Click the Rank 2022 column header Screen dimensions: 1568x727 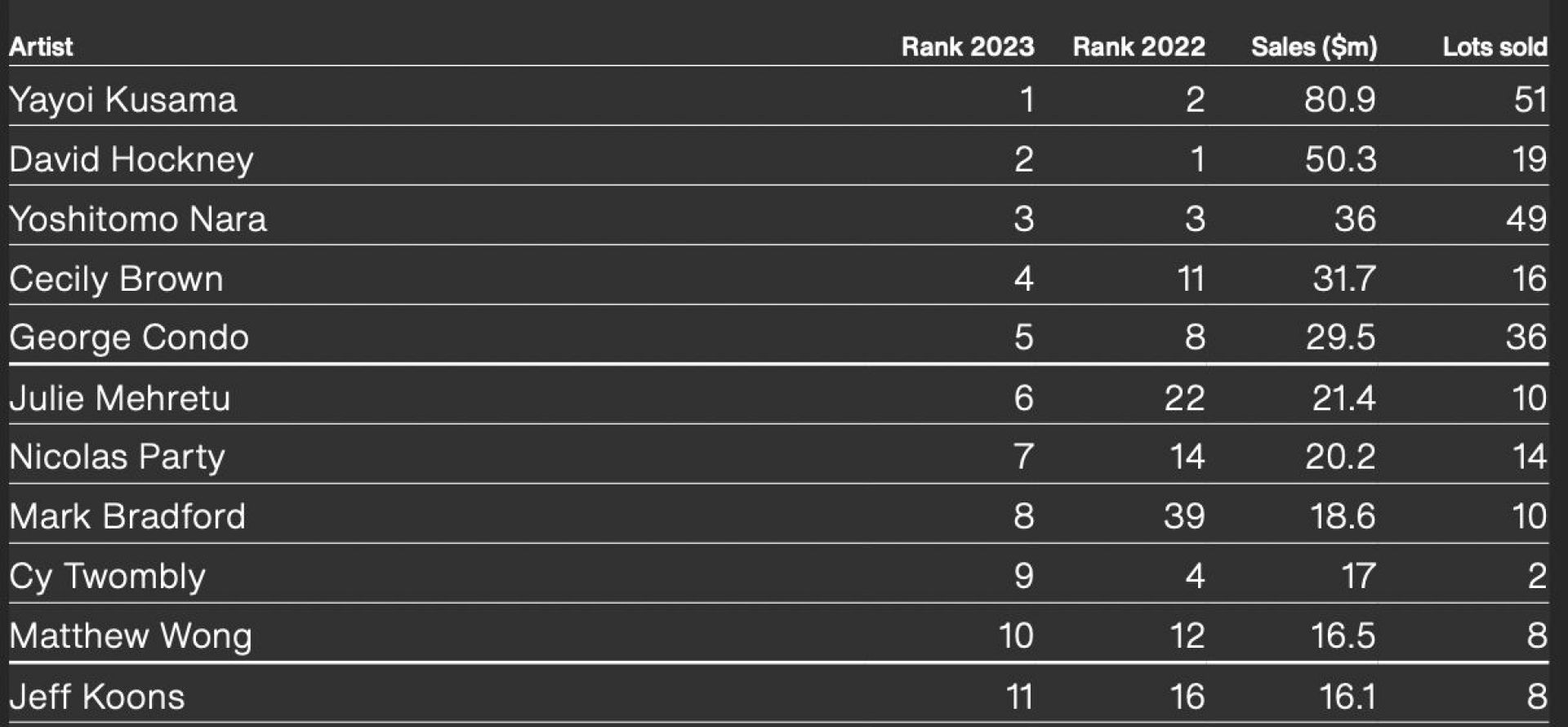[x=1138, y=47]
